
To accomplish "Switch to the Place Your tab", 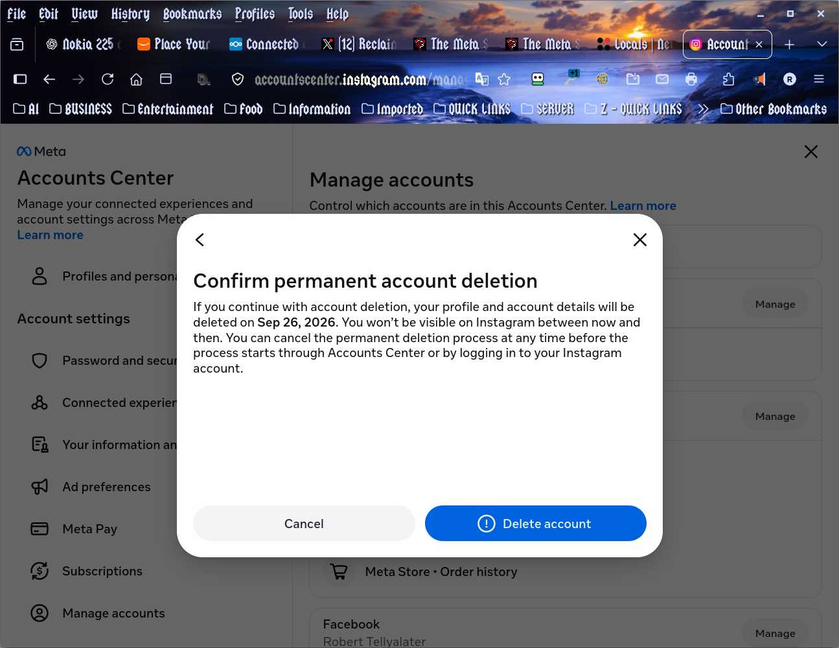I will (x=174, y=44).
